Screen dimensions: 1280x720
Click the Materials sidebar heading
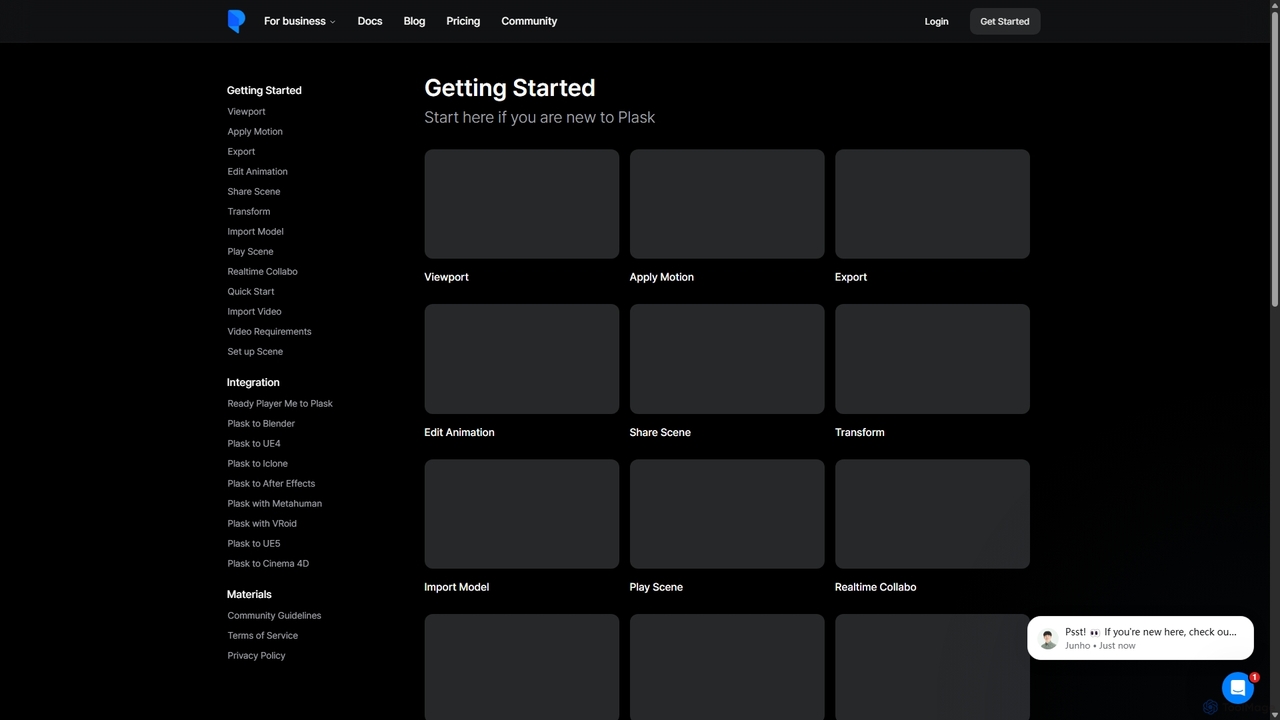[249, 594]
